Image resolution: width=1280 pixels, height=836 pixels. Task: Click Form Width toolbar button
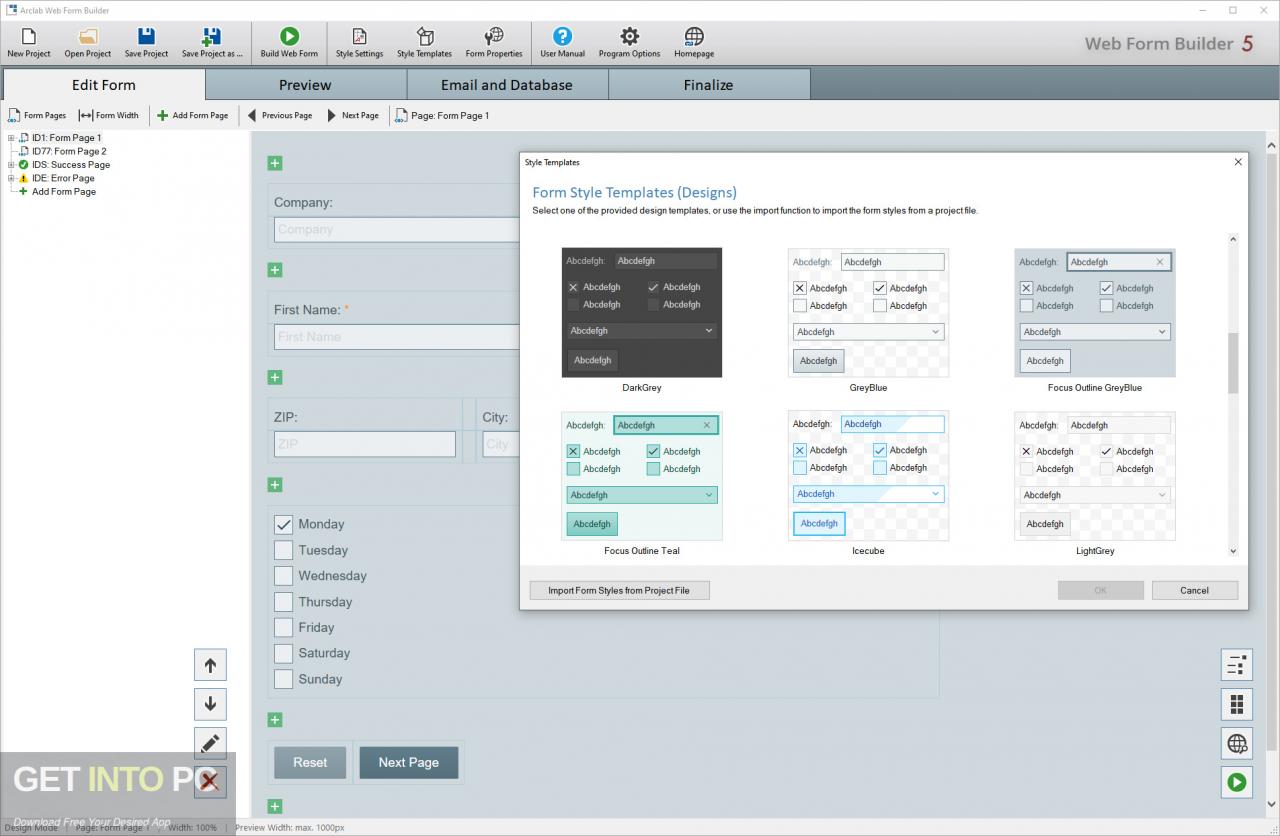(109, 115)
